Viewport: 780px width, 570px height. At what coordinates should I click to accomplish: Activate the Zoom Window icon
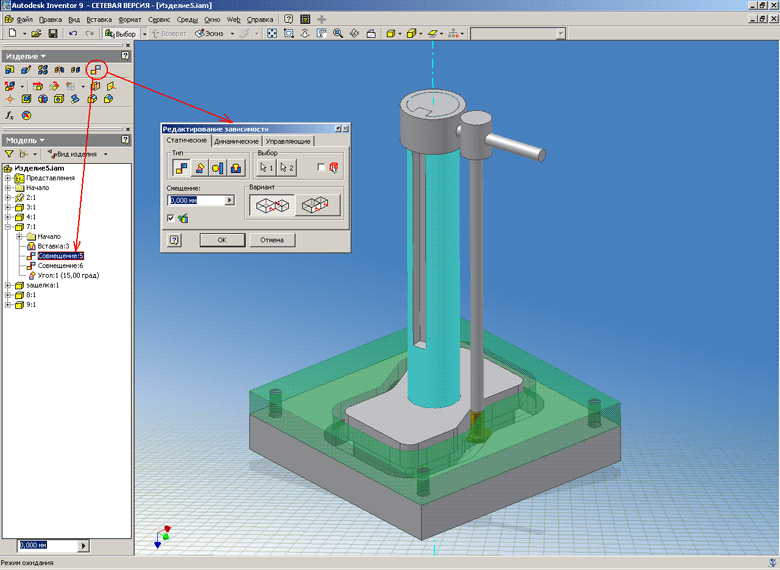[289, 33]
